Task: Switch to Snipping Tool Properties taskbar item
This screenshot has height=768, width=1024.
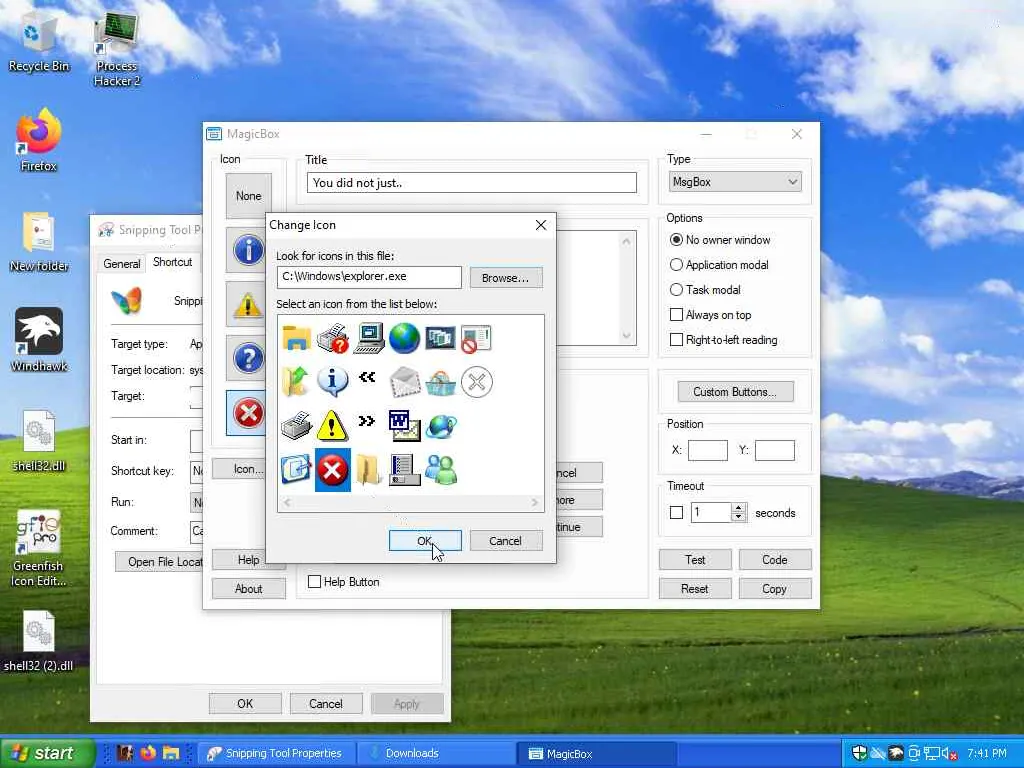Action: (276, 753)
